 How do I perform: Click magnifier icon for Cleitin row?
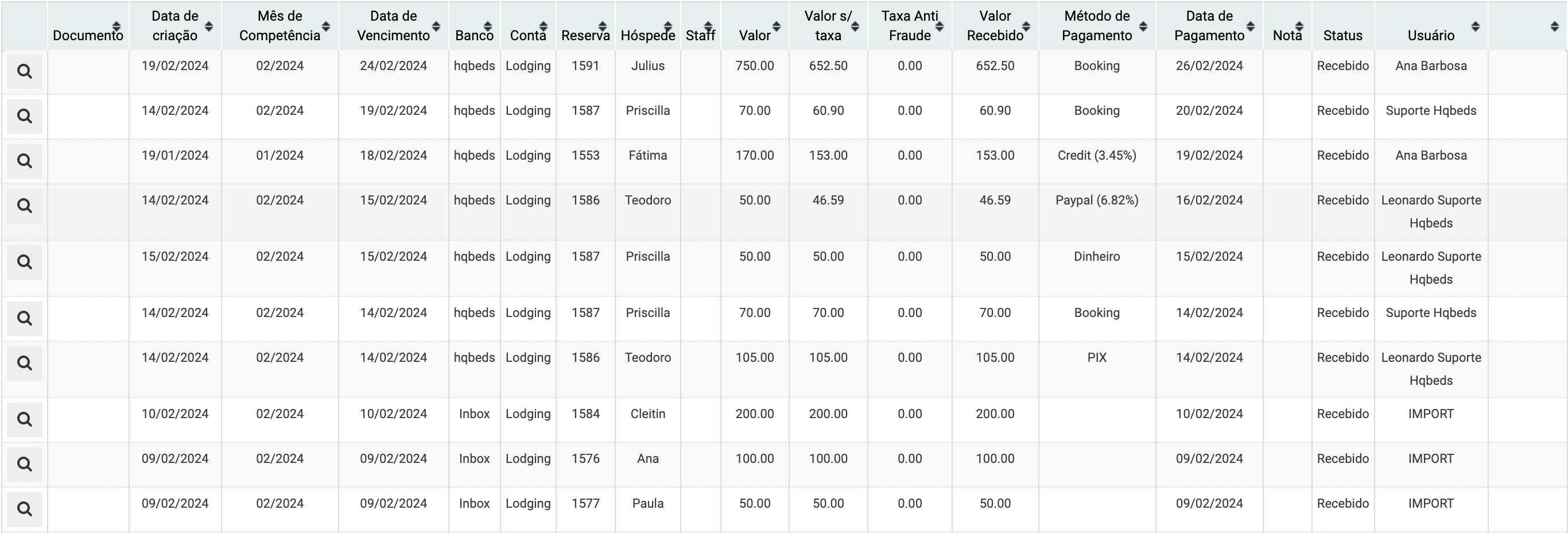coord(24,420)
